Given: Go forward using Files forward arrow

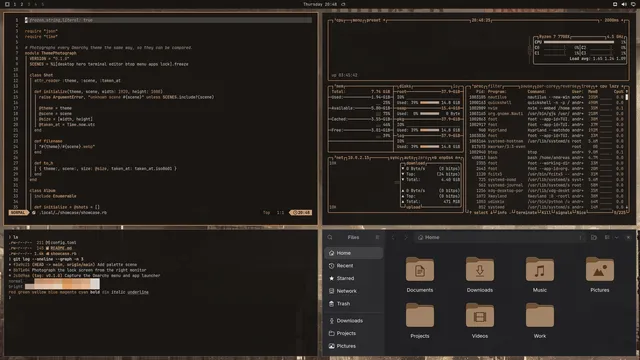Looking at the screenshot, I should tap(406, 237).
